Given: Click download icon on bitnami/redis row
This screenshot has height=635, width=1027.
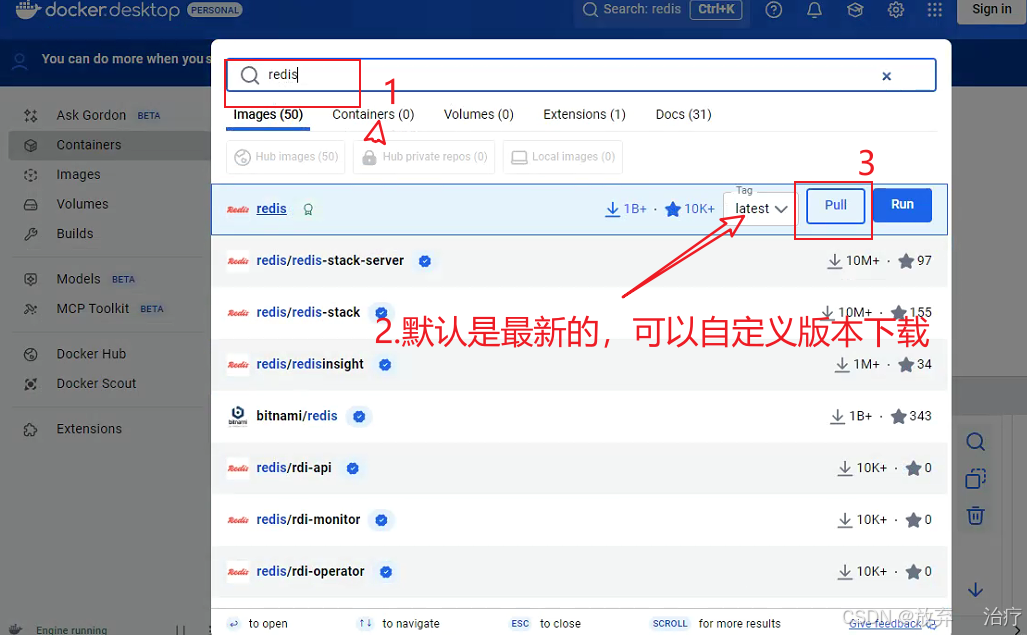Looking at the screenshot, I should click(837, 416).
